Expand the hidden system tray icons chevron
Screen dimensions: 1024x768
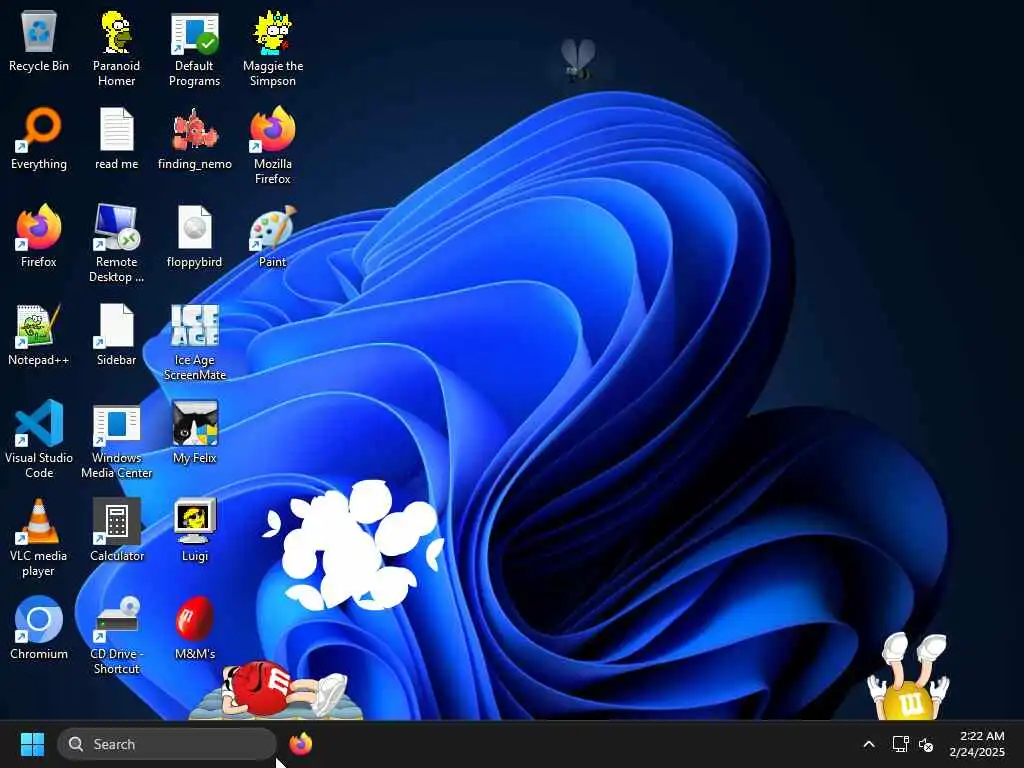coord(869,744)
